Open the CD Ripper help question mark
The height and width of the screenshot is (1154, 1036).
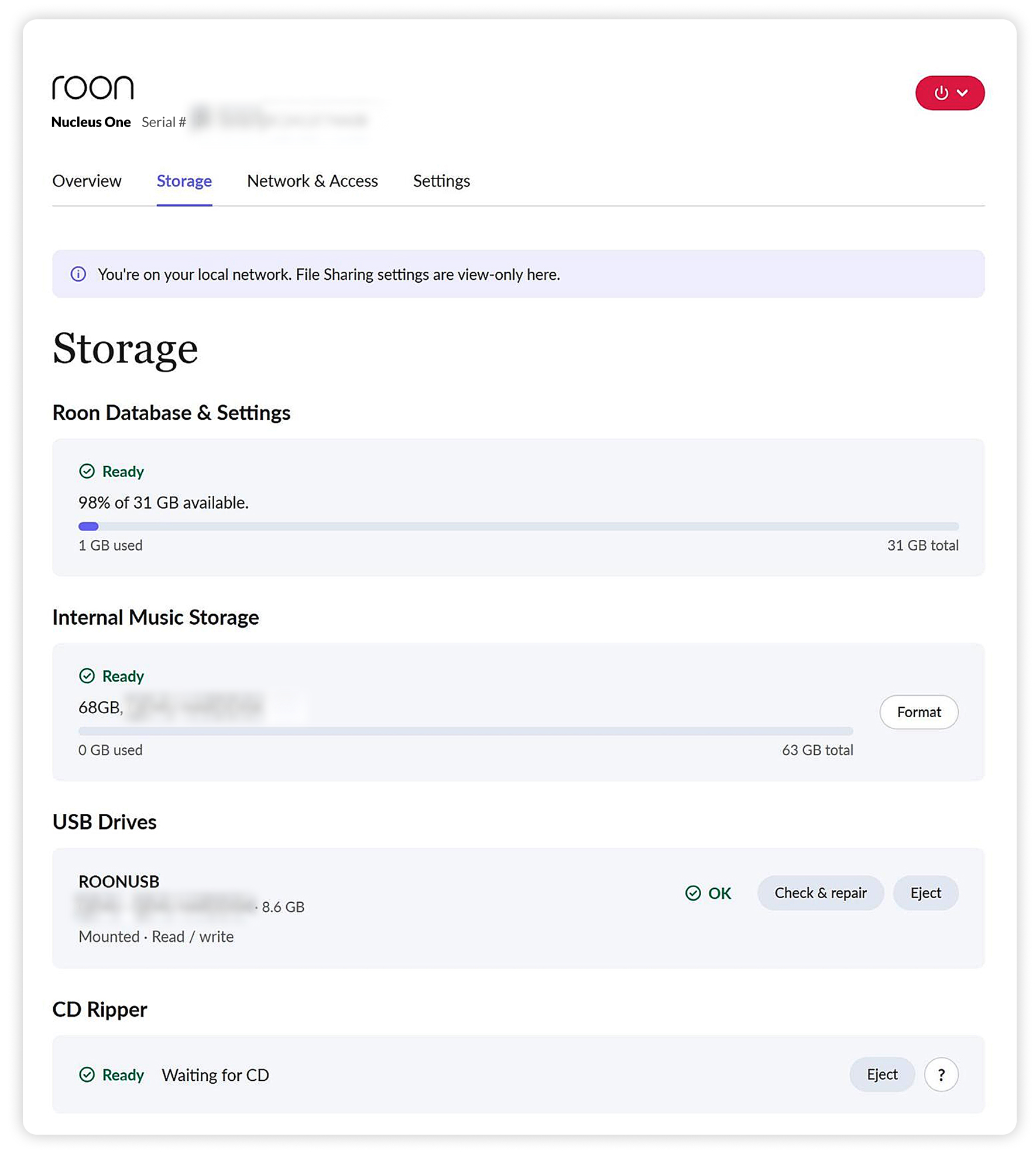pyautogui.click(x=941, y=1074)
